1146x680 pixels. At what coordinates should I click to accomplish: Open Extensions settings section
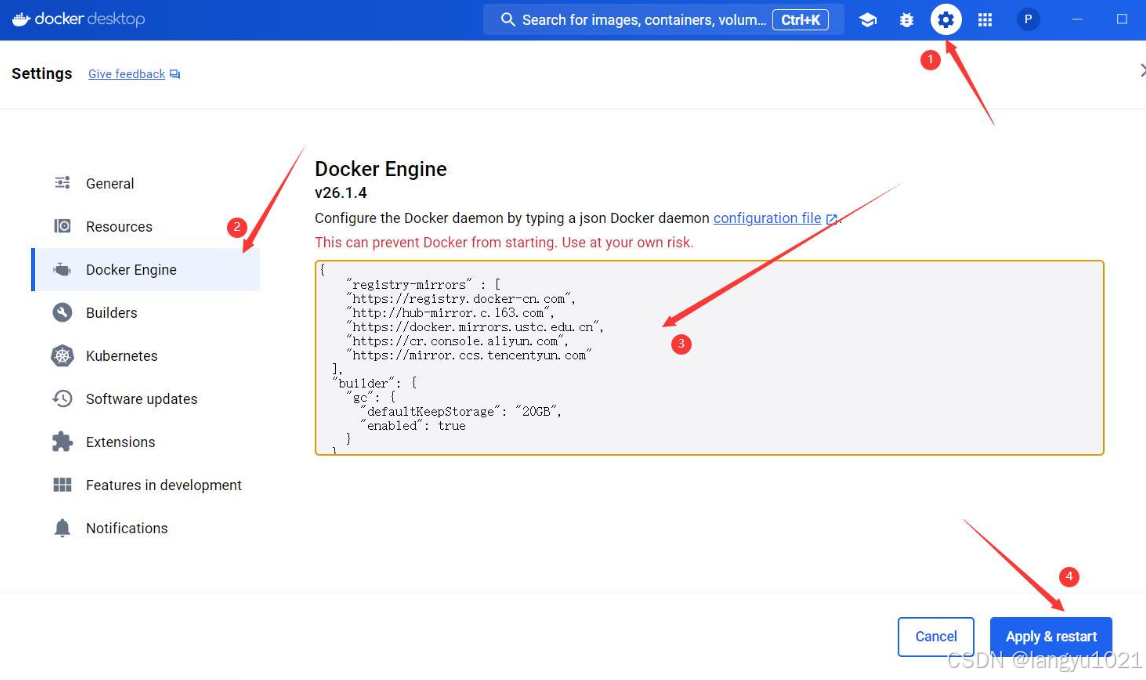145,442
